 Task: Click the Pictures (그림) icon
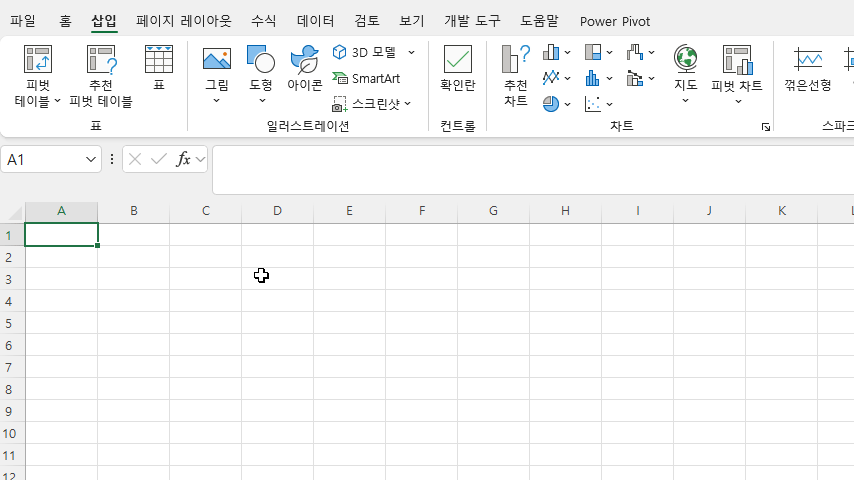(x=217, y=59)
